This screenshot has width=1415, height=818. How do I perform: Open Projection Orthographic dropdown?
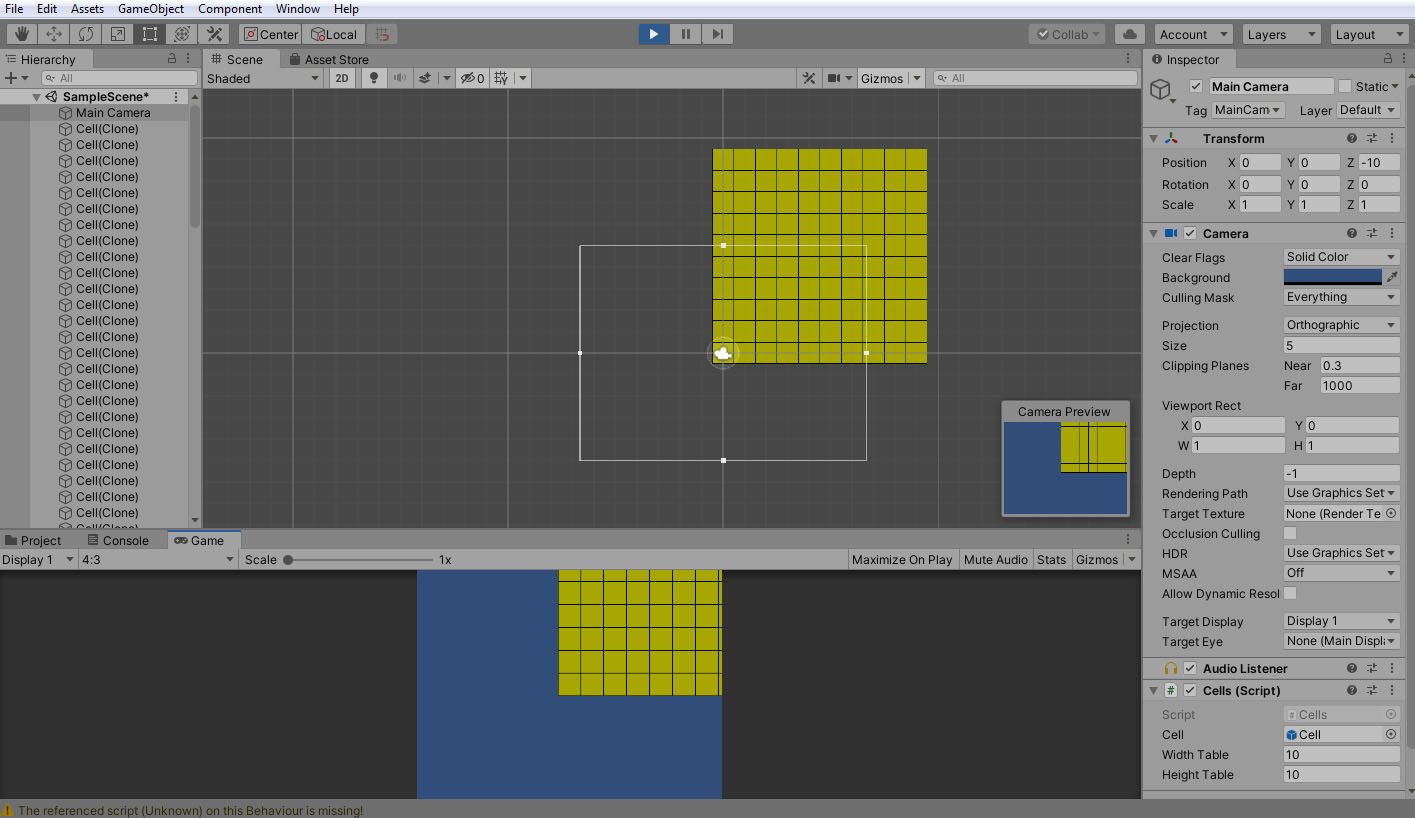[1341, 325]
